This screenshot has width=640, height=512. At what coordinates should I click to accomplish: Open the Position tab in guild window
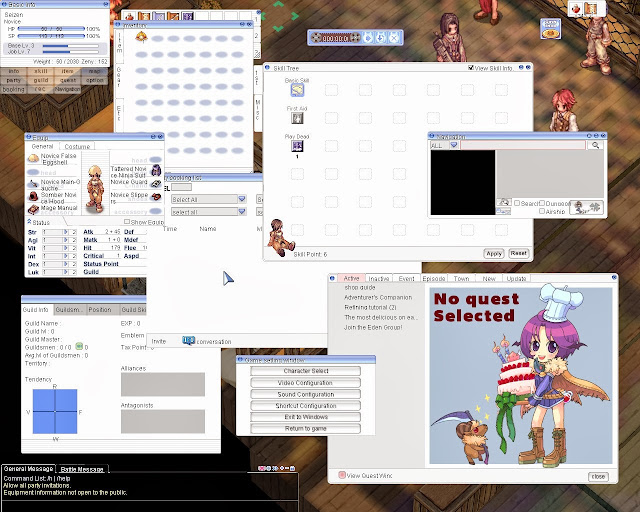click(x=100, y=309)
